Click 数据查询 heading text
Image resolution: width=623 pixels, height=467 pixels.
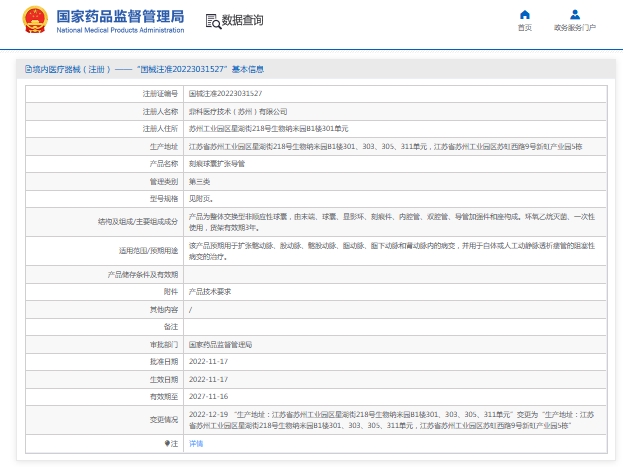(x=242, y=20)
